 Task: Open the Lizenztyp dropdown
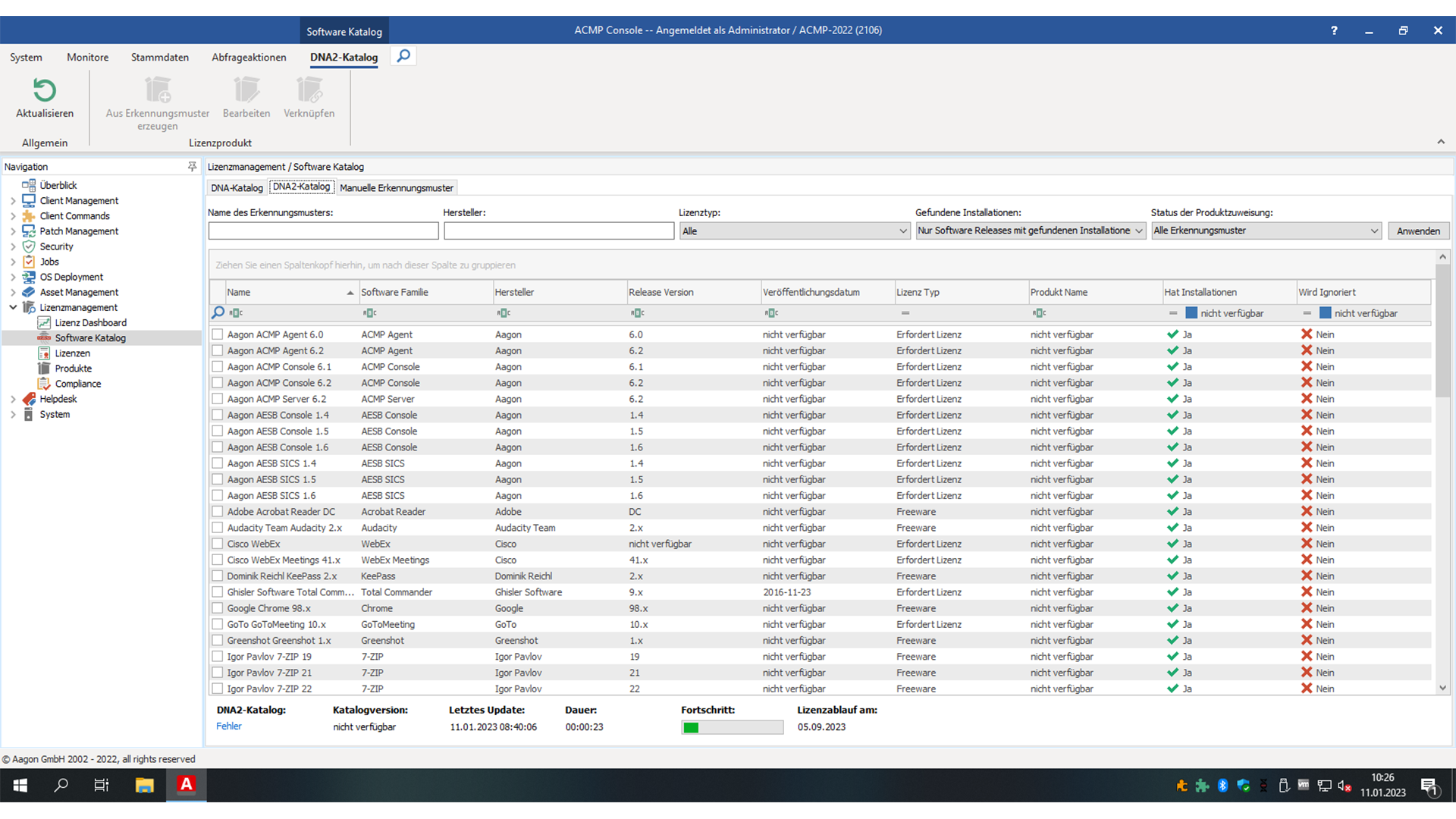(x=794, y=231)
